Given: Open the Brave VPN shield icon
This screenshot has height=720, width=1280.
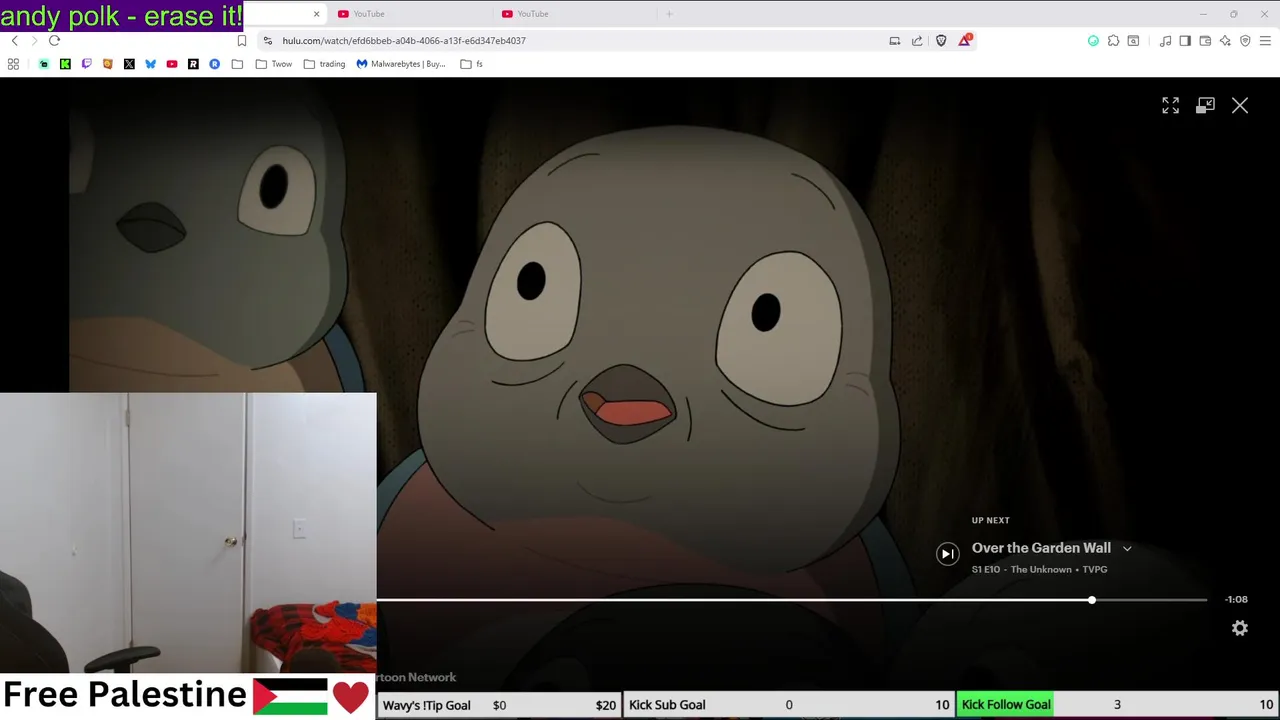Looking at the screenshot, I should pos(1245,41).
